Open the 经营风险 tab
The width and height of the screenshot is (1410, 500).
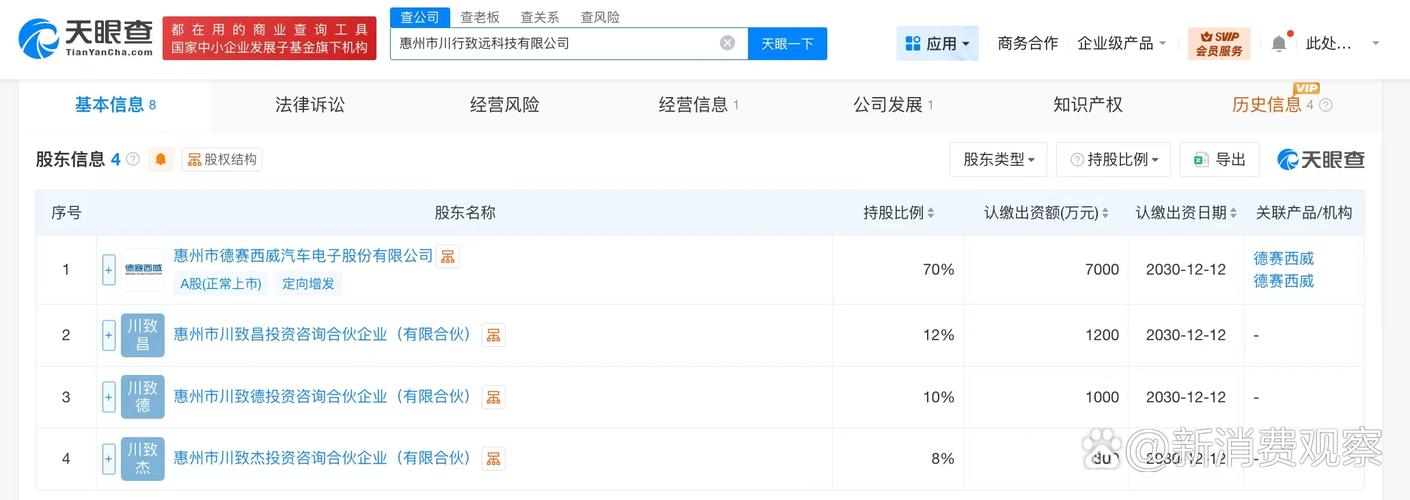[505, 104]
